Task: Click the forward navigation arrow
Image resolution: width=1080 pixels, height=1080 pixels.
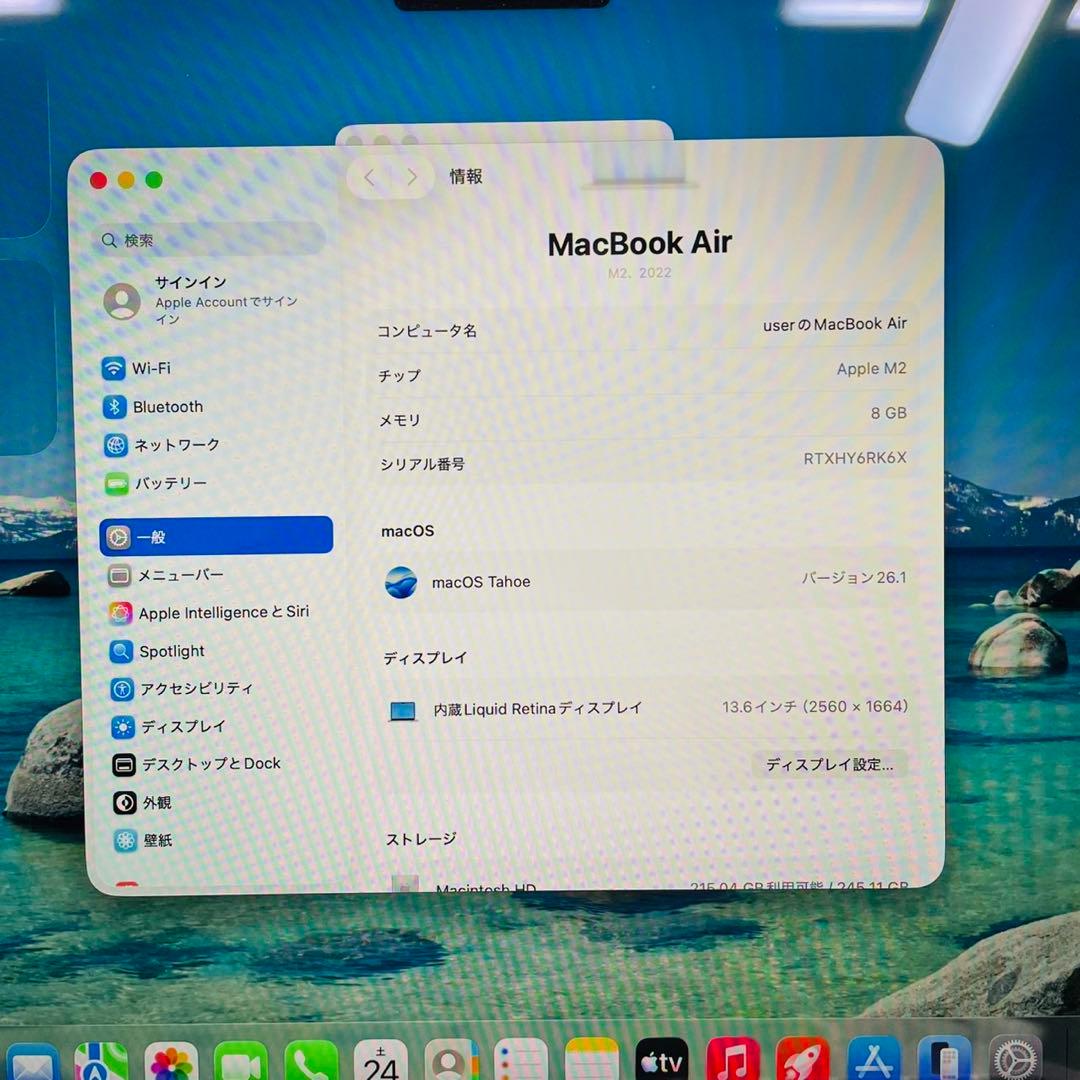Action: pyautogui.click(x=412, y=176)
